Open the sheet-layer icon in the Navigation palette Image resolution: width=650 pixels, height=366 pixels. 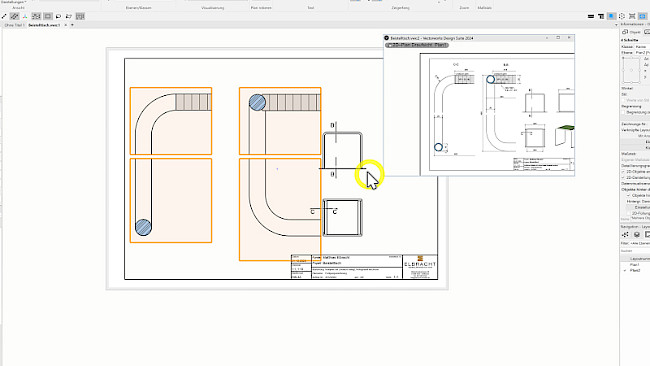pyautogui.click(x=647, y=235)
